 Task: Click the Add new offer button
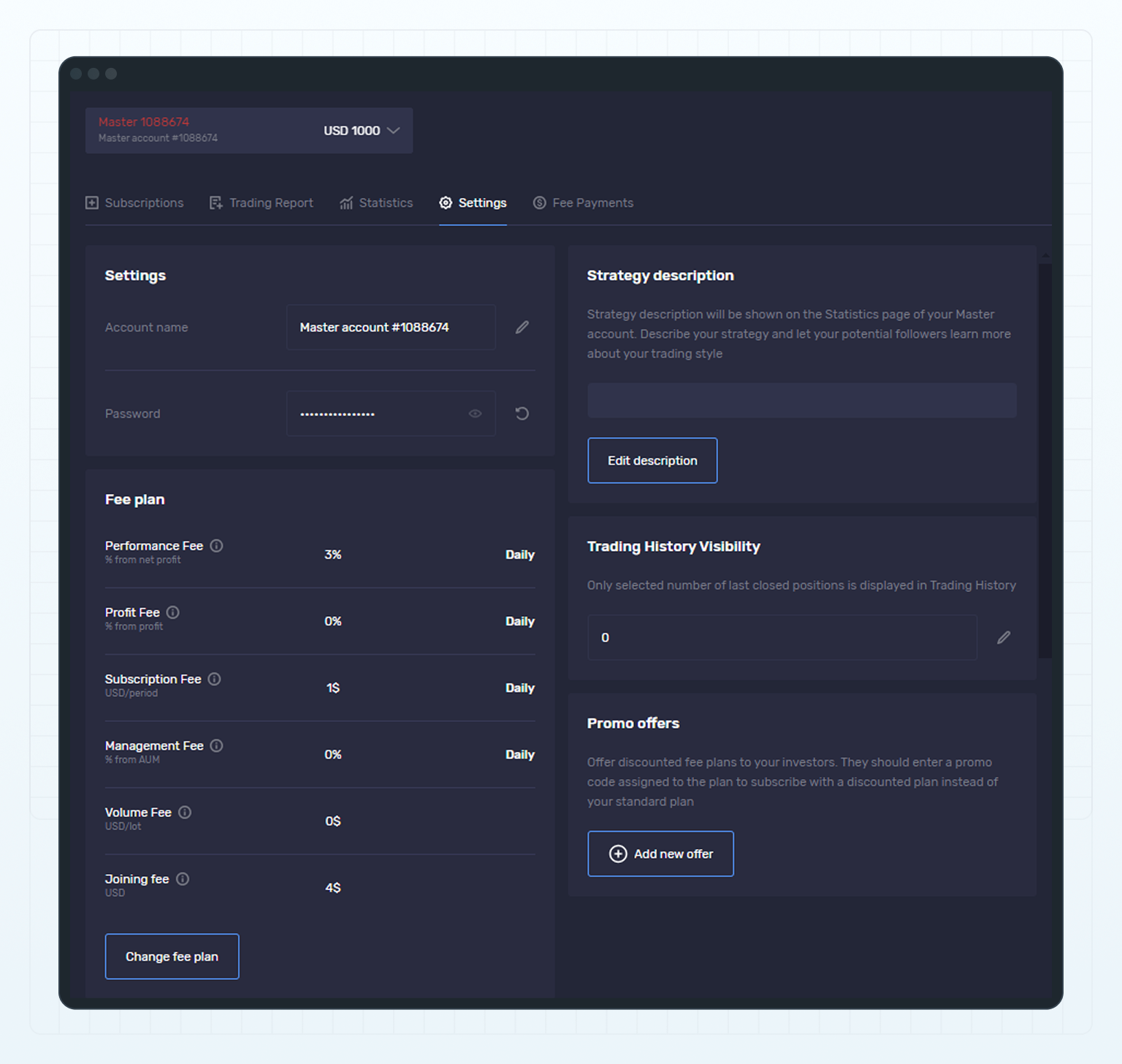(660, 854)
